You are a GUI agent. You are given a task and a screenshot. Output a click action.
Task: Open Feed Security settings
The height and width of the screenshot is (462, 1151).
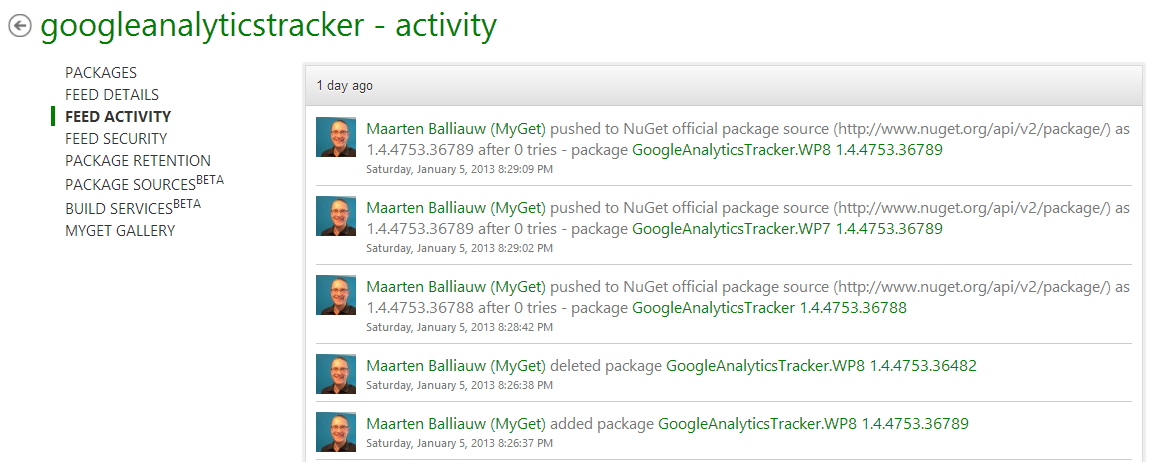(x=116, y=139)
